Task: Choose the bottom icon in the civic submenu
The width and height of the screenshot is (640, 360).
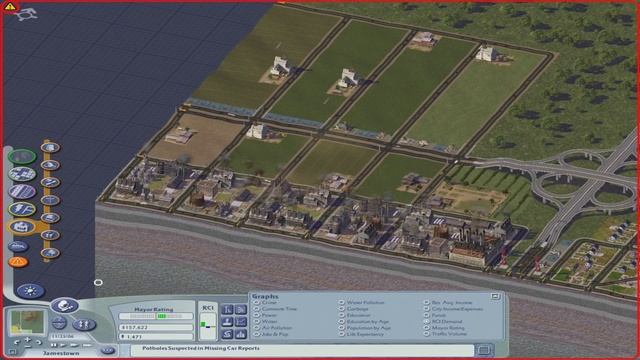Action: pos(50,253)
